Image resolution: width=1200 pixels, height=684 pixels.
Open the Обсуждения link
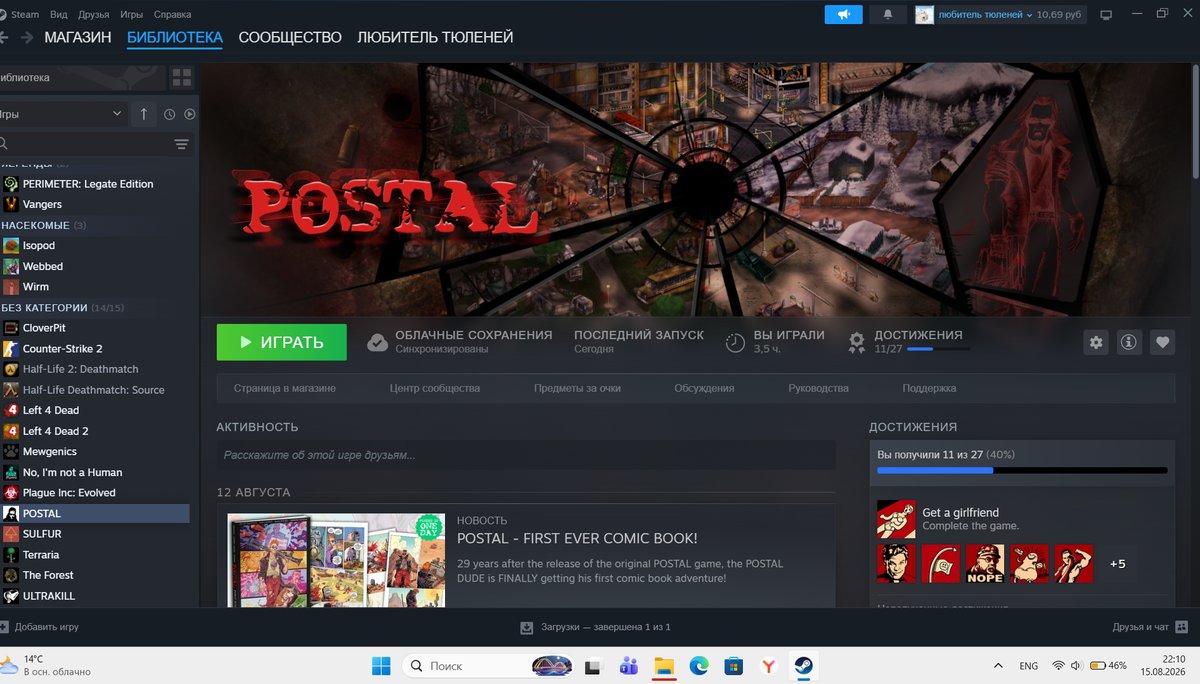click(704, 388)
